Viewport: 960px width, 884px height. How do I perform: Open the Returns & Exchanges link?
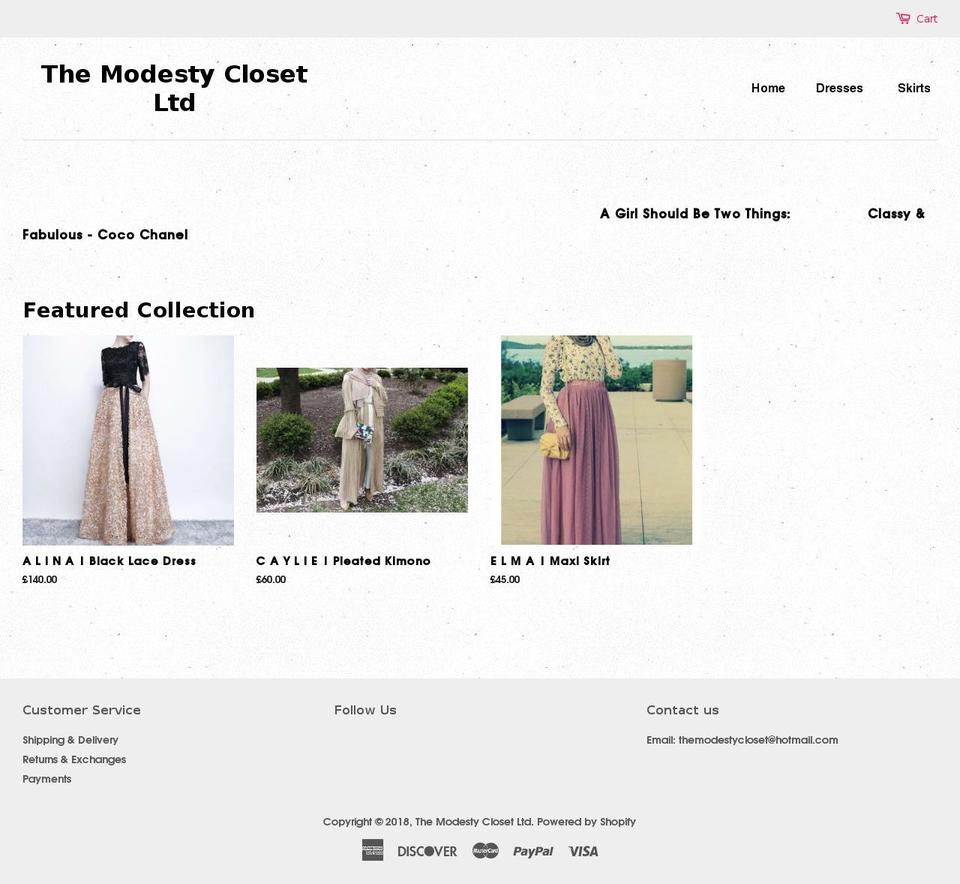click(x=74, y=760)
